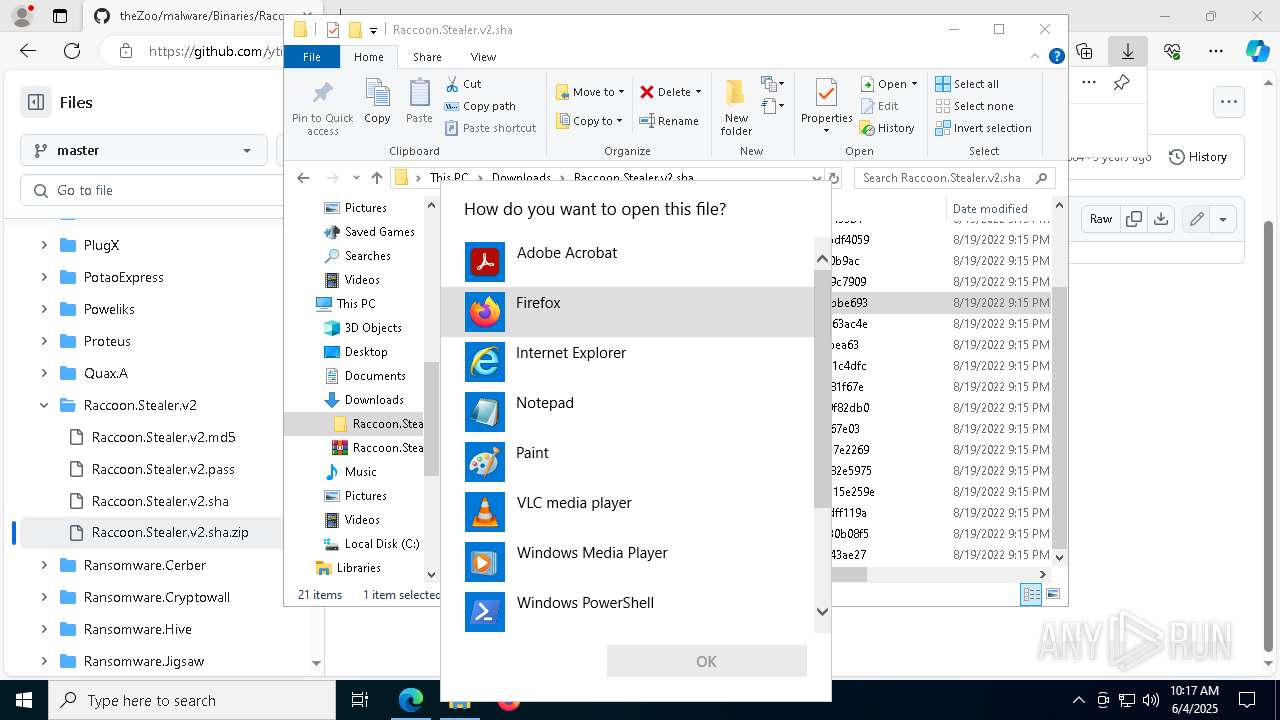Create a New folder from ribbon
The image size is (1280, 720).
point(736,108)
